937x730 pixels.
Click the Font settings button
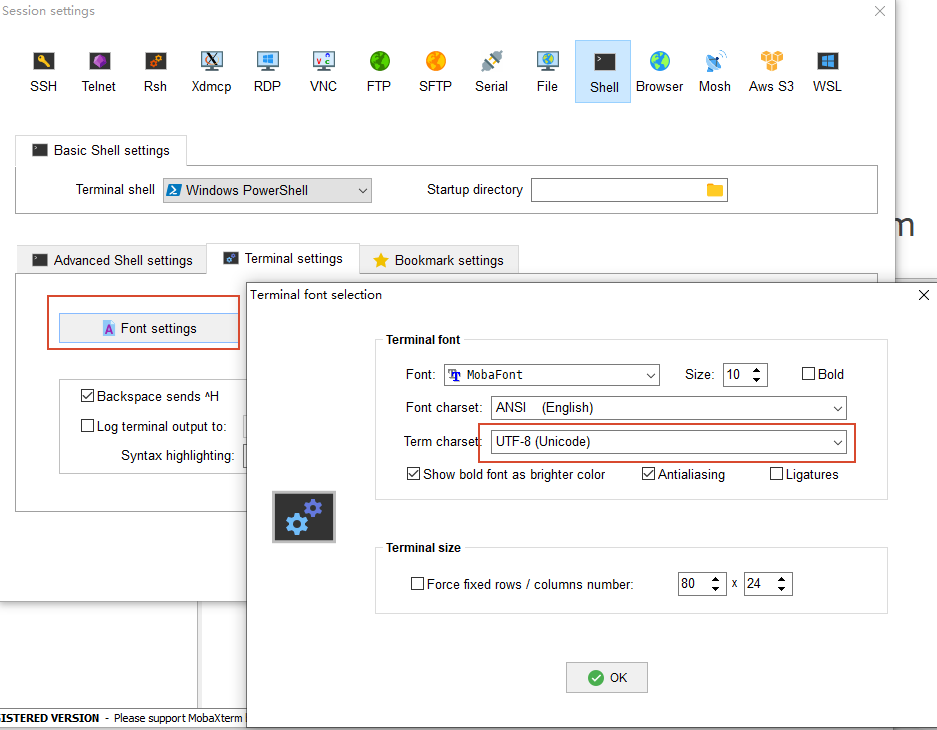pos(149,328)
